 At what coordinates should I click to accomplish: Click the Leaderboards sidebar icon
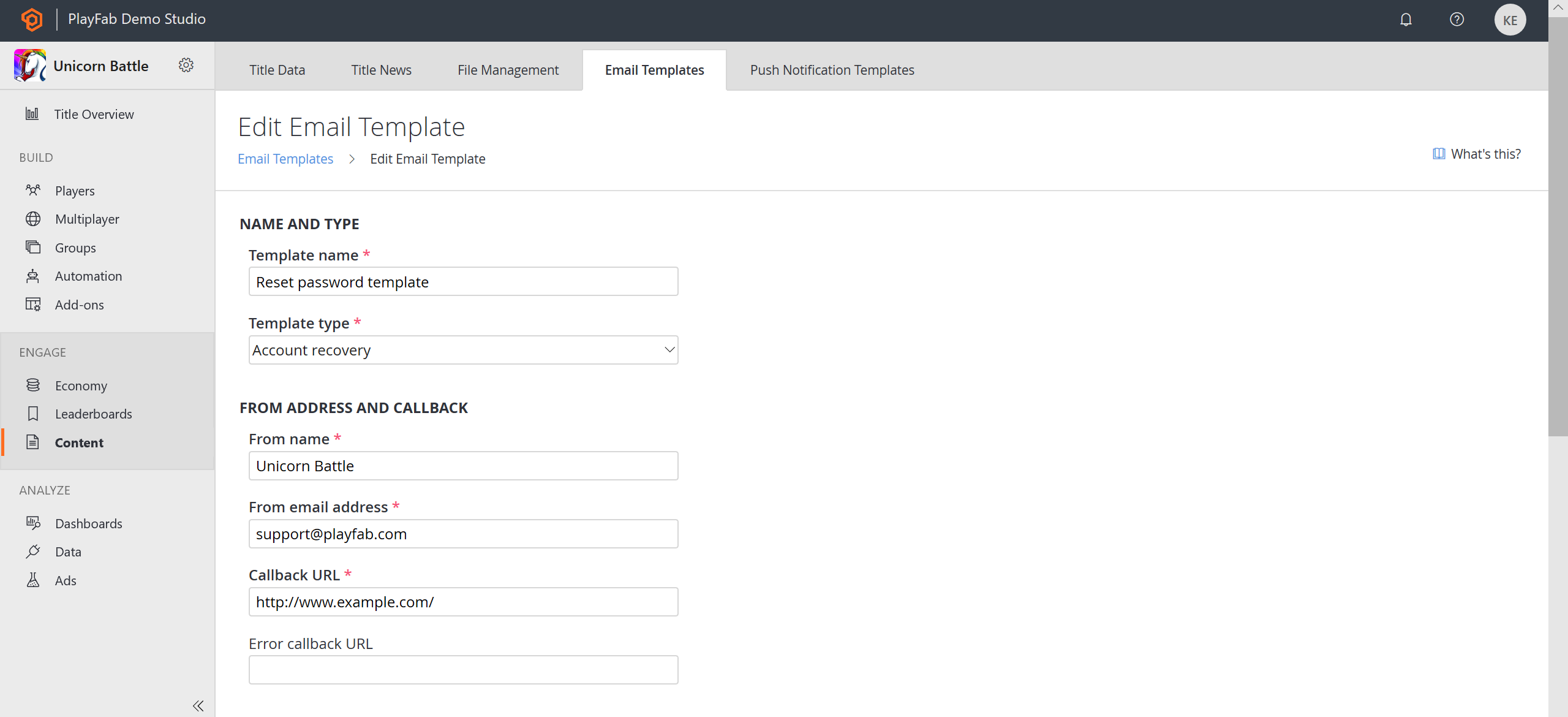(x=34, y=413)
